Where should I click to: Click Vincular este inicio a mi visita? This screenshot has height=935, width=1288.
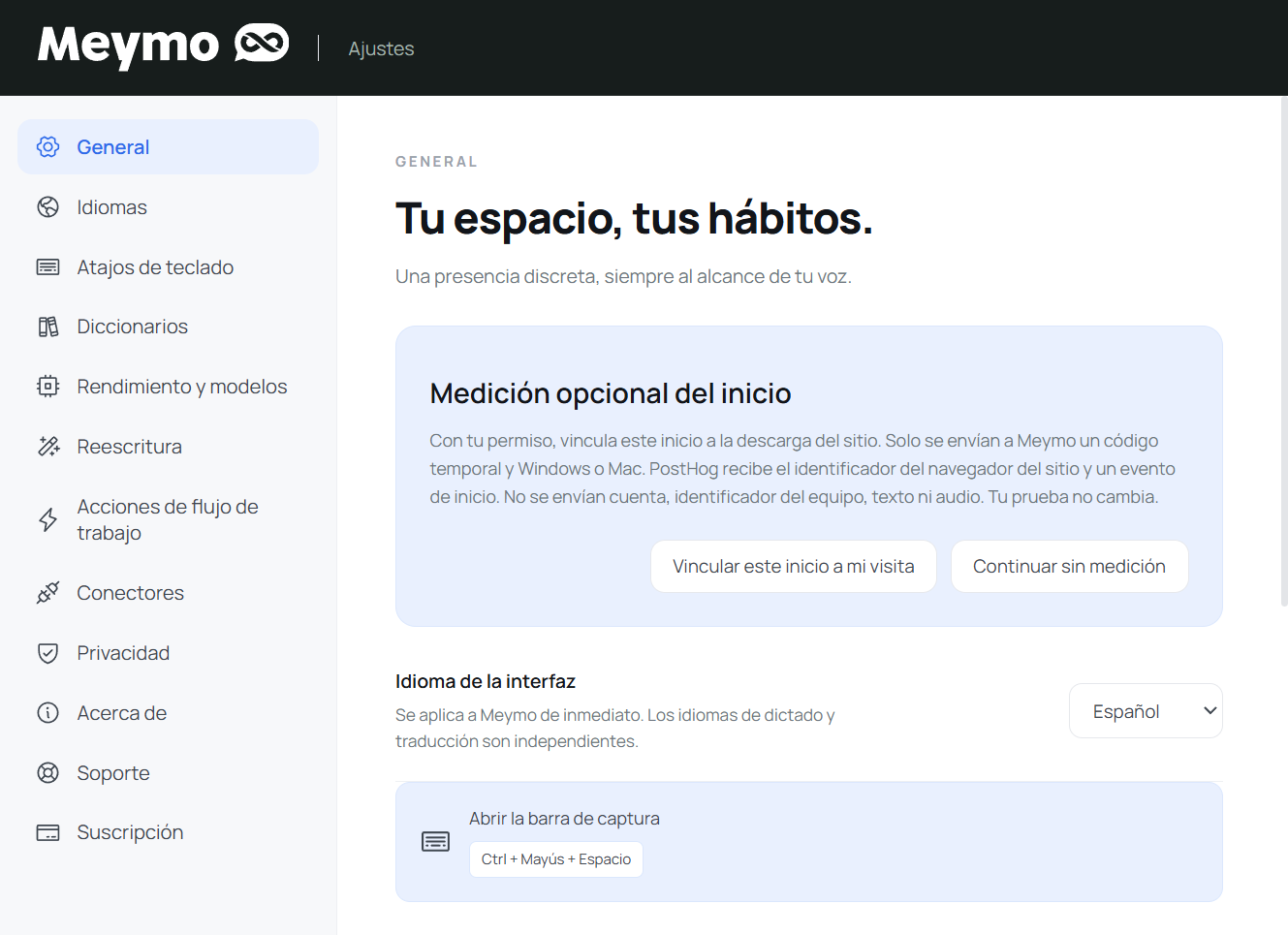click(794, 567)
